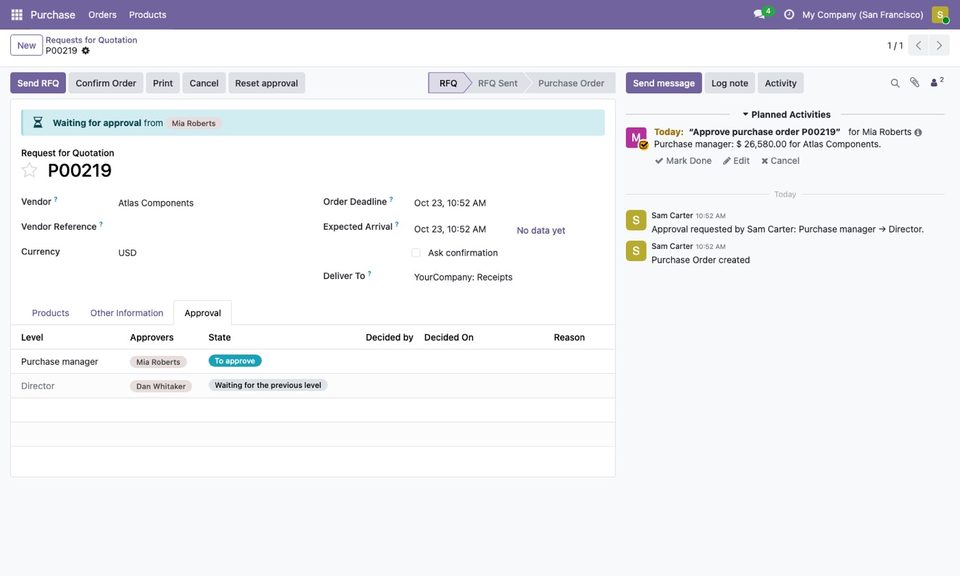Image resolution: width=960 pixels, height=576 pixels.
Task: Attach files using the paperclip icon
Action: (x=914, y=83)
